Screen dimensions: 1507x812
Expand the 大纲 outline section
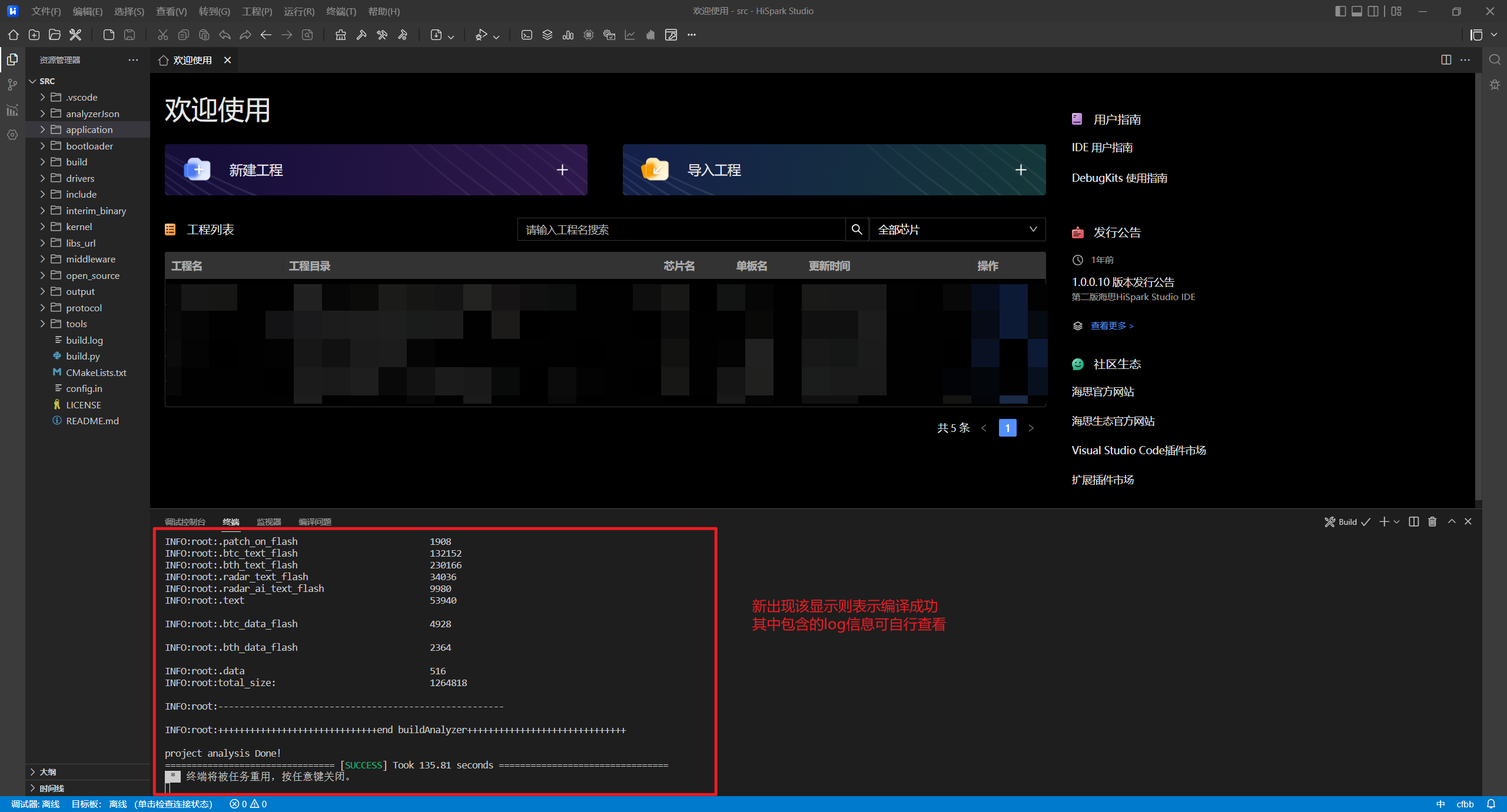click(48, 772)
